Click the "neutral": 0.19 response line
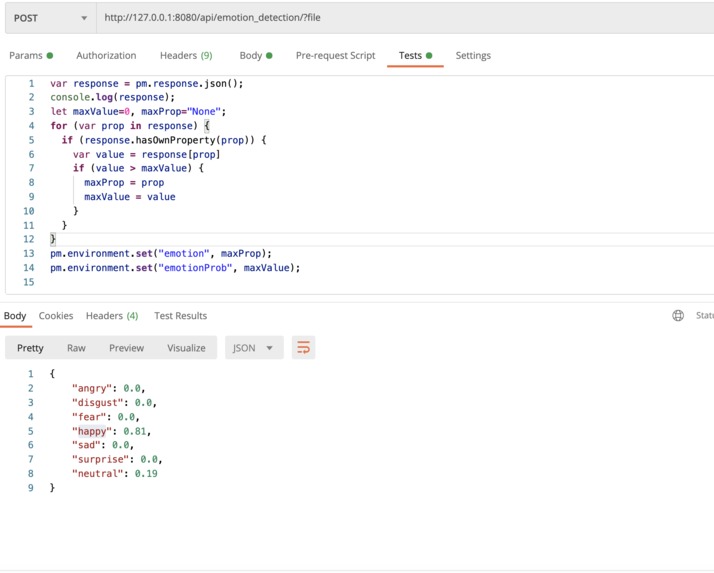Image resolution: width=714 pixels, height=573 pixels. (114, 474)
